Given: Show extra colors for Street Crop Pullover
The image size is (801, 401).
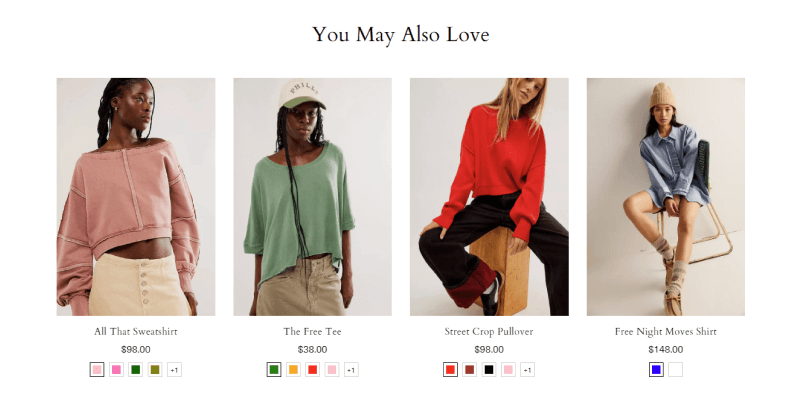Looking at the screenshot, I should tap(528, 369).
